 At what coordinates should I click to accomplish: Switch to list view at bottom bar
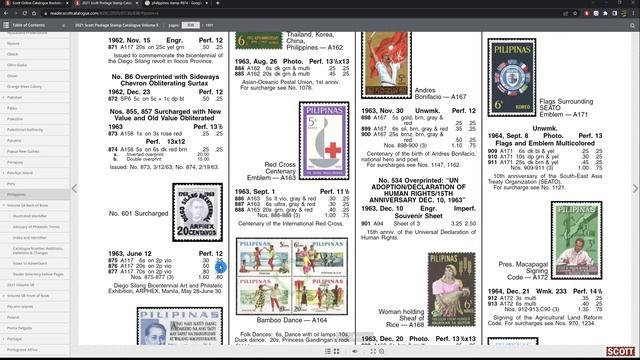[x=328, y=351]
